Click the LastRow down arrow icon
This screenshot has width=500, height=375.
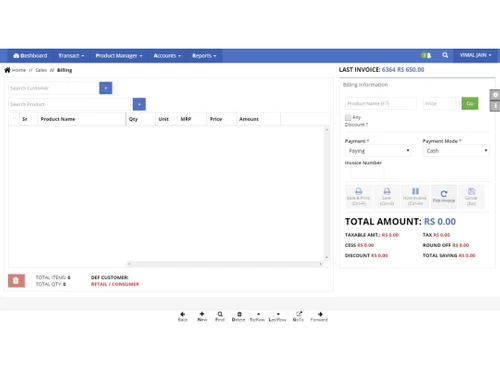(x=278, y=316)
